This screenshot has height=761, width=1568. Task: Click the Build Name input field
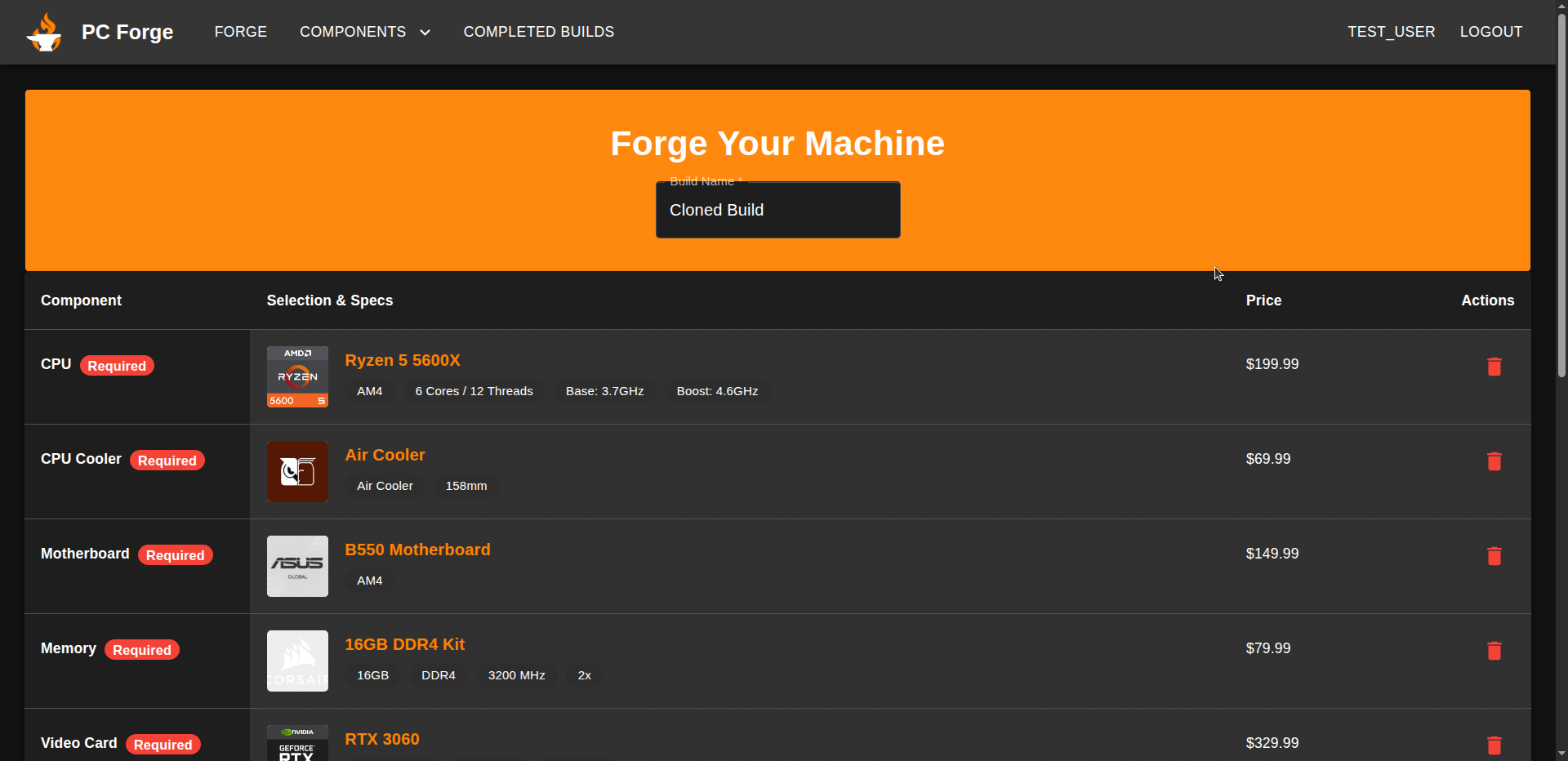pos(777,211)
